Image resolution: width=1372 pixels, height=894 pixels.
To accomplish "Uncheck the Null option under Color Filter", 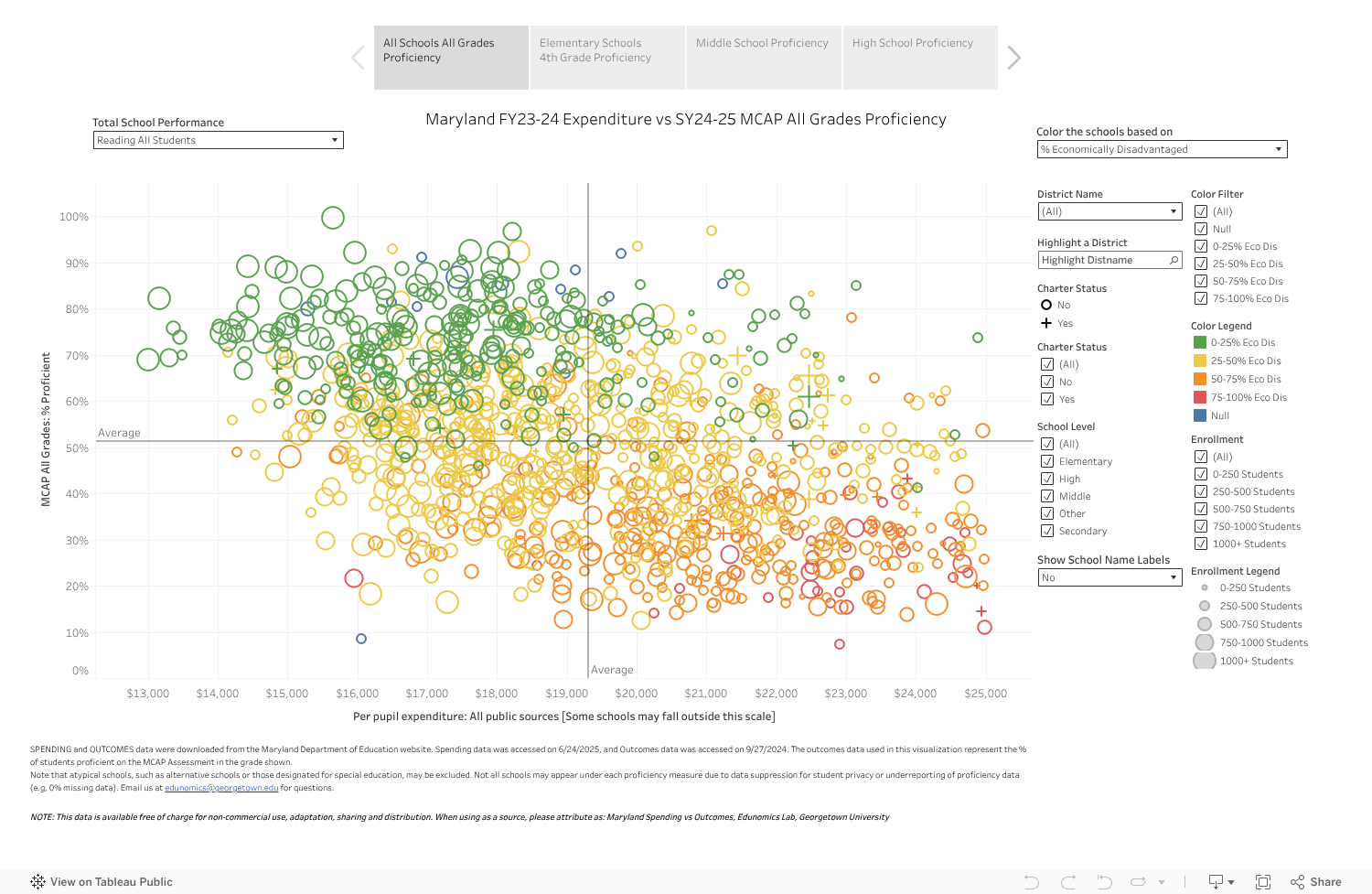I will [1202, 228].
